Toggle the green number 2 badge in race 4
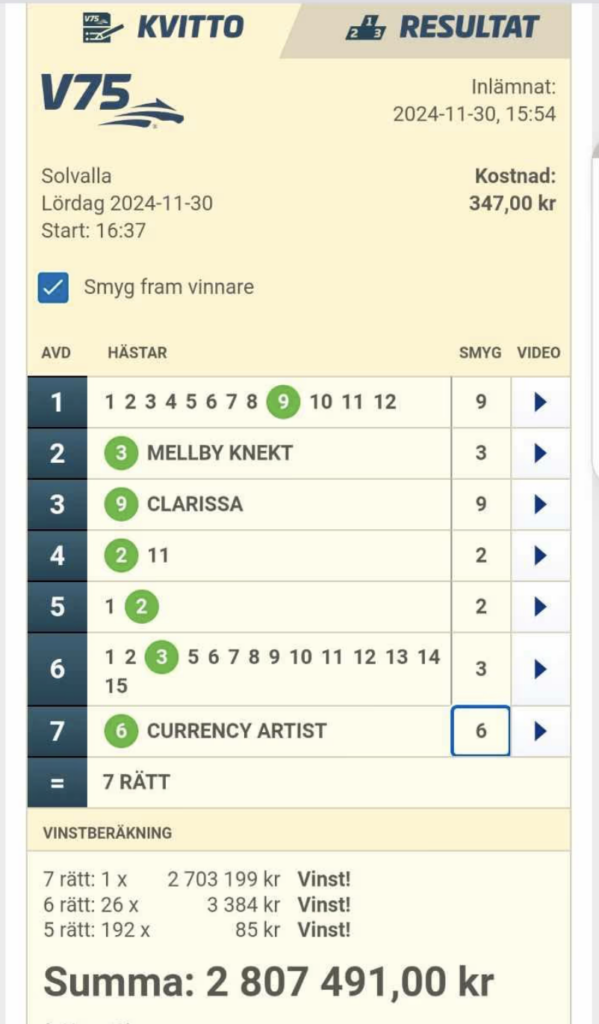Screen dimensions: 599x1024 click(x=122, y=555)
